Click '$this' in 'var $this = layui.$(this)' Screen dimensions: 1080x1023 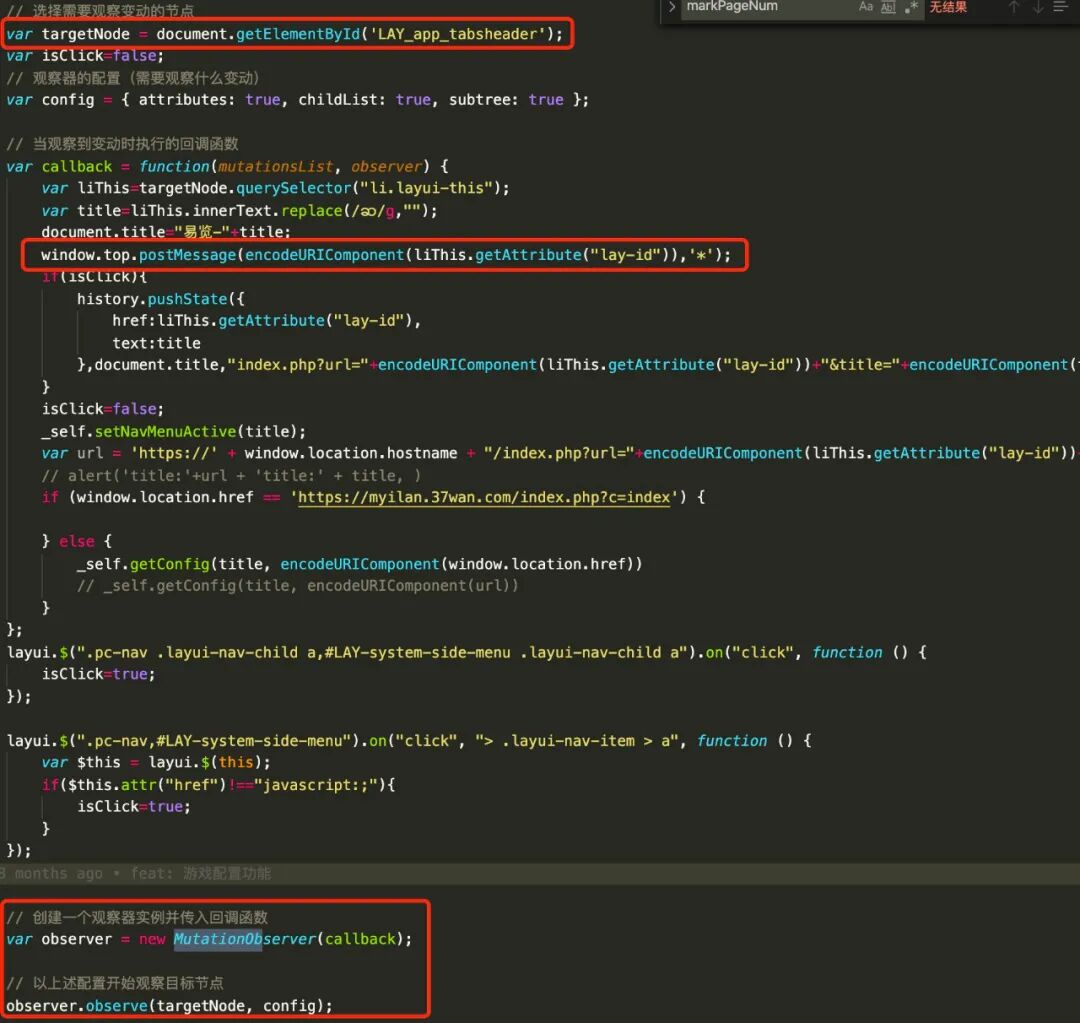98,763
